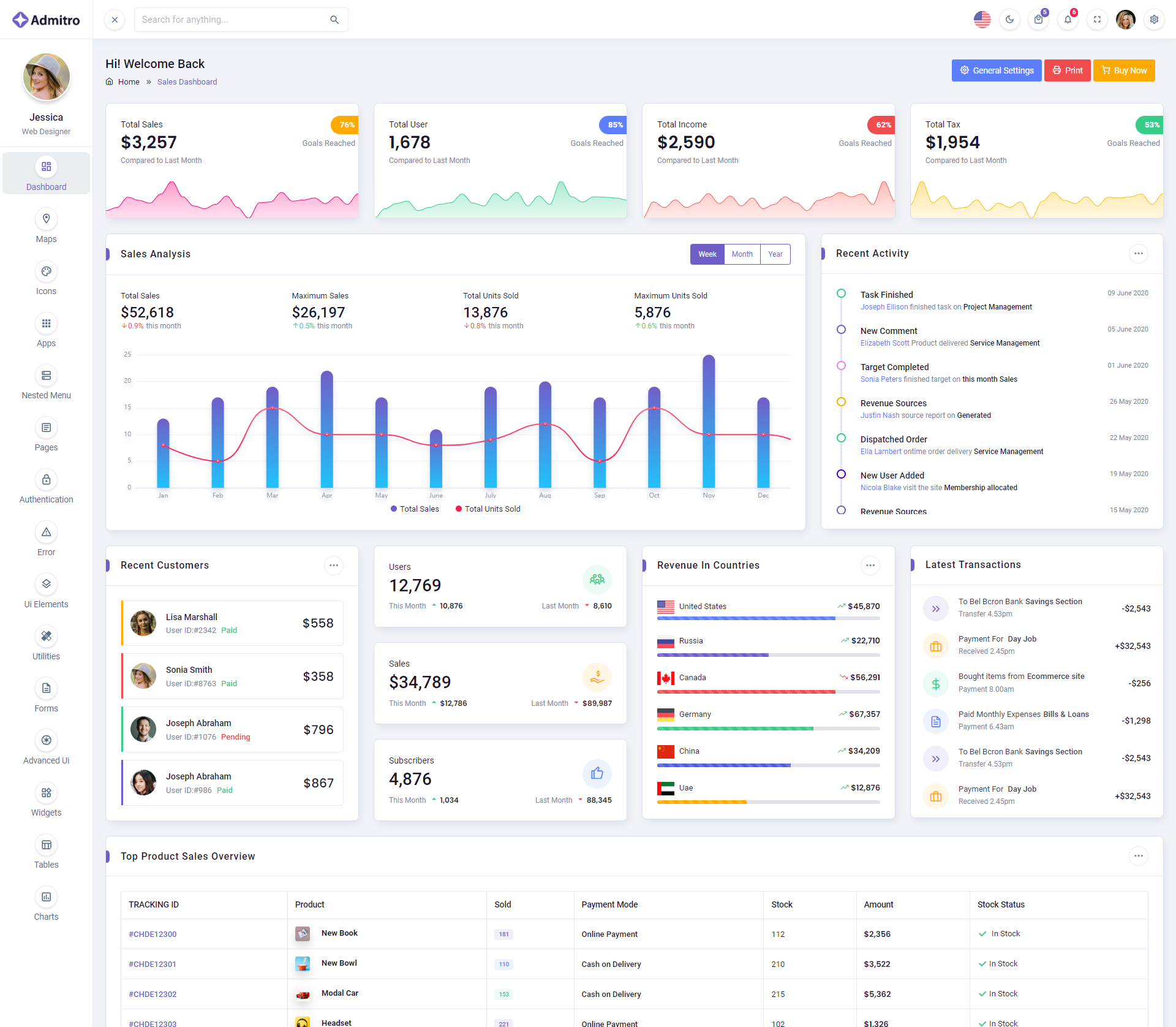1176x1027 pixels.
Task: Click the General Settings button
Action: pos(996,70)
